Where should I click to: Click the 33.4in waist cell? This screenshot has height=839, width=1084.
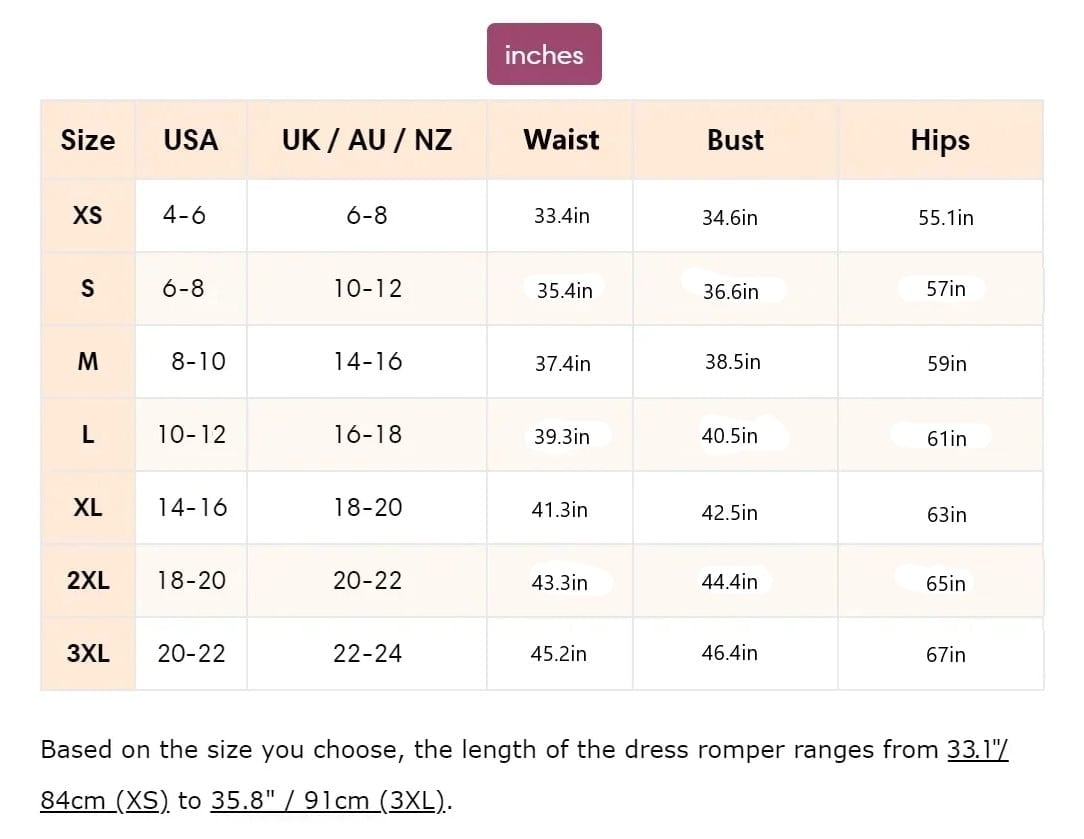point(561,216)
